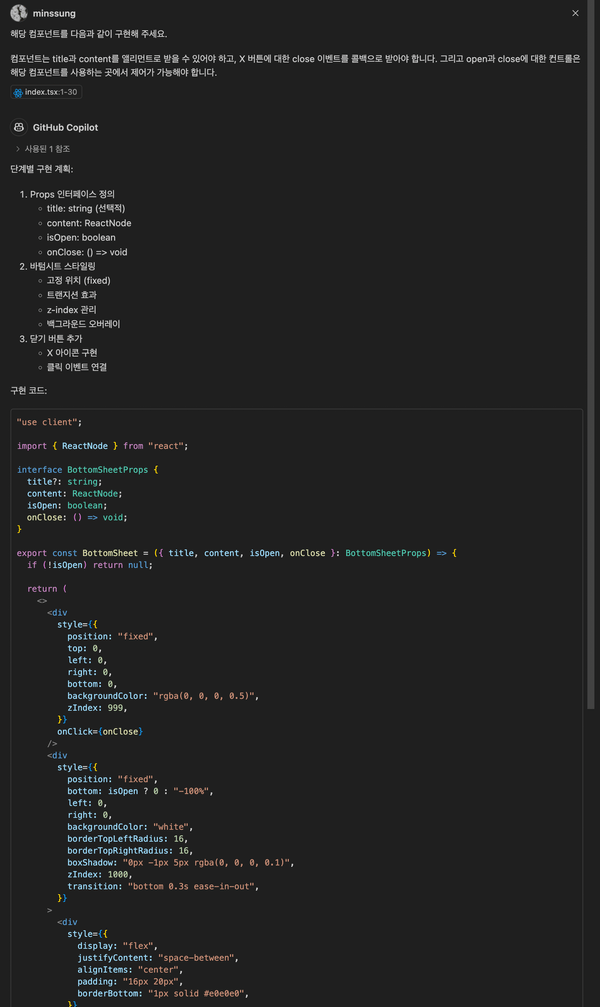Image resolution: width=600 pixels, height=1007 pixels.
Task: Click the React file icon on index.tsx chip
Action: [x=19, y=92]
